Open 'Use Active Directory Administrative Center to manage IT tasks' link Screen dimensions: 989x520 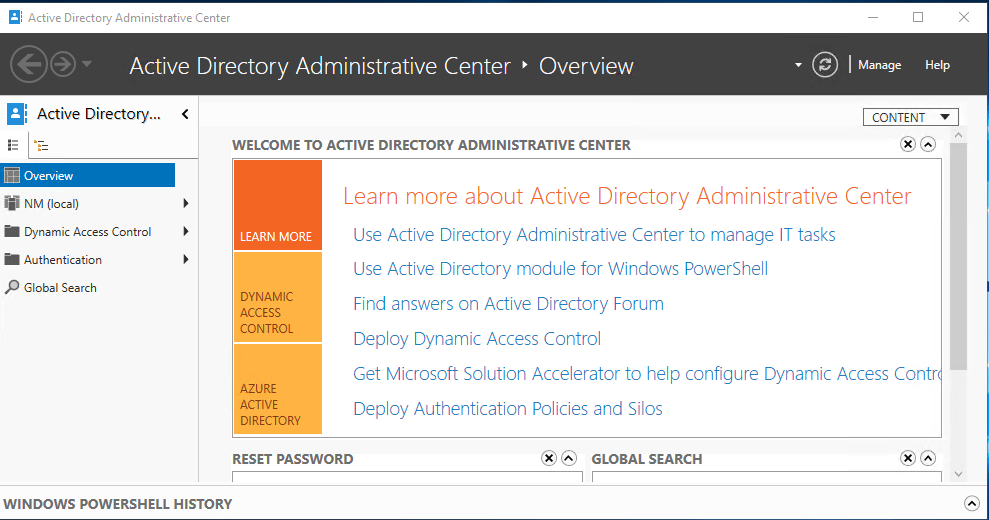[x=594, y=235]
